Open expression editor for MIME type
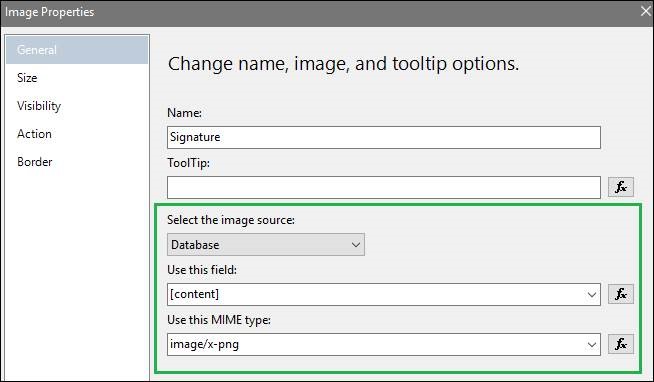 coord(621,344)
